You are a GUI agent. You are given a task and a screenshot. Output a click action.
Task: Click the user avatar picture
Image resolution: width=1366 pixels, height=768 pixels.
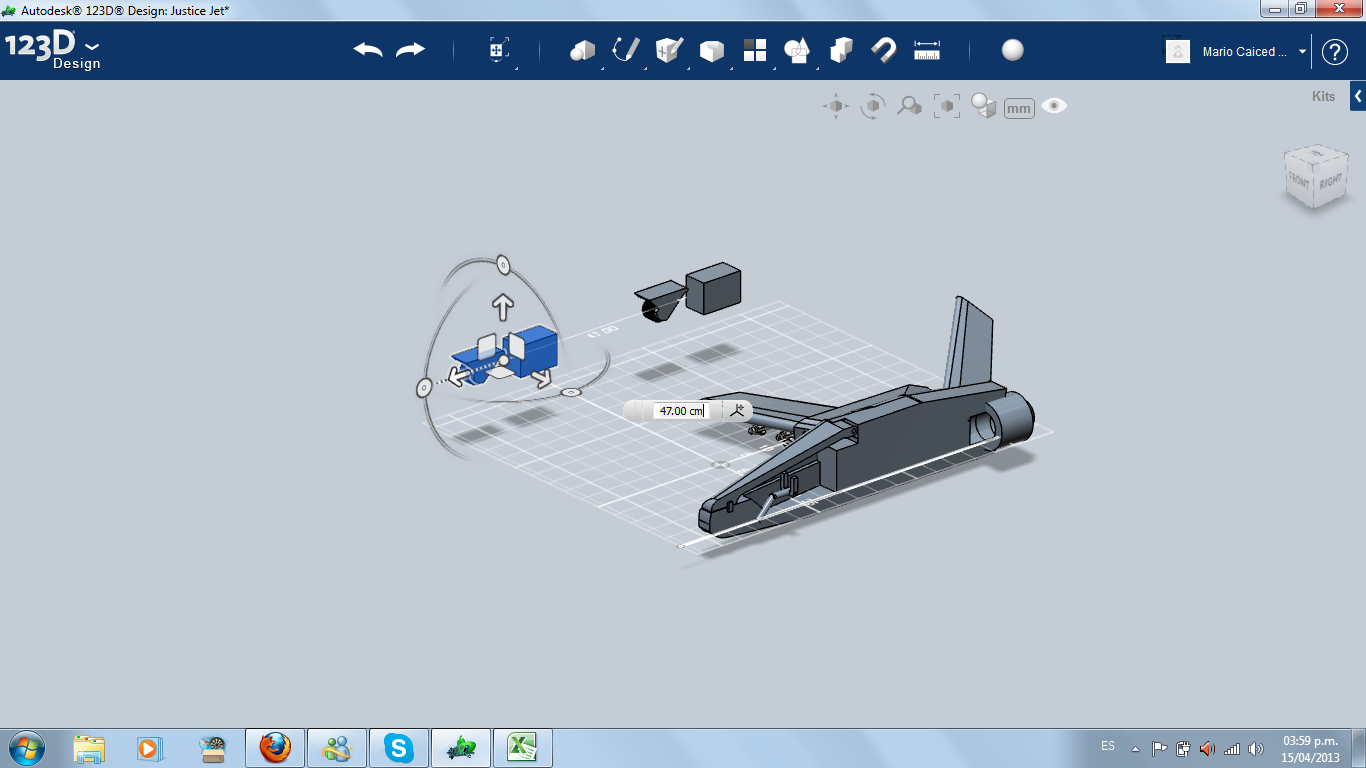point(1178,52)
